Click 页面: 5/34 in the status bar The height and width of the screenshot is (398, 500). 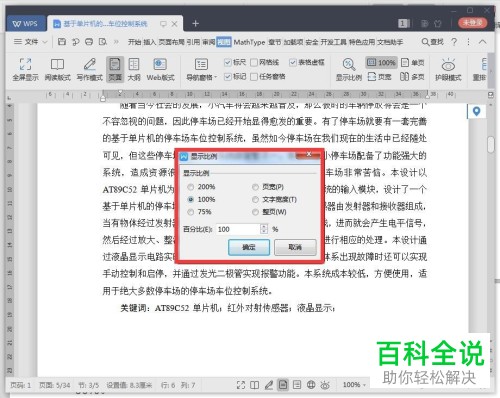55,385
